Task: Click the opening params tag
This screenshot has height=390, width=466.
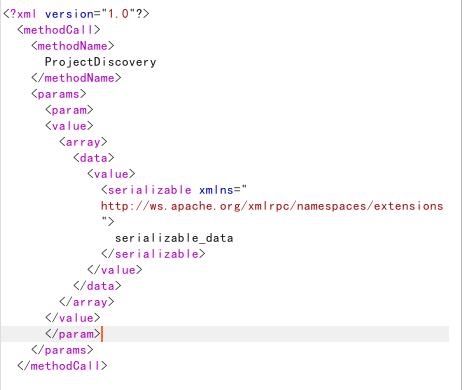Action: click(x=59, y=94)
